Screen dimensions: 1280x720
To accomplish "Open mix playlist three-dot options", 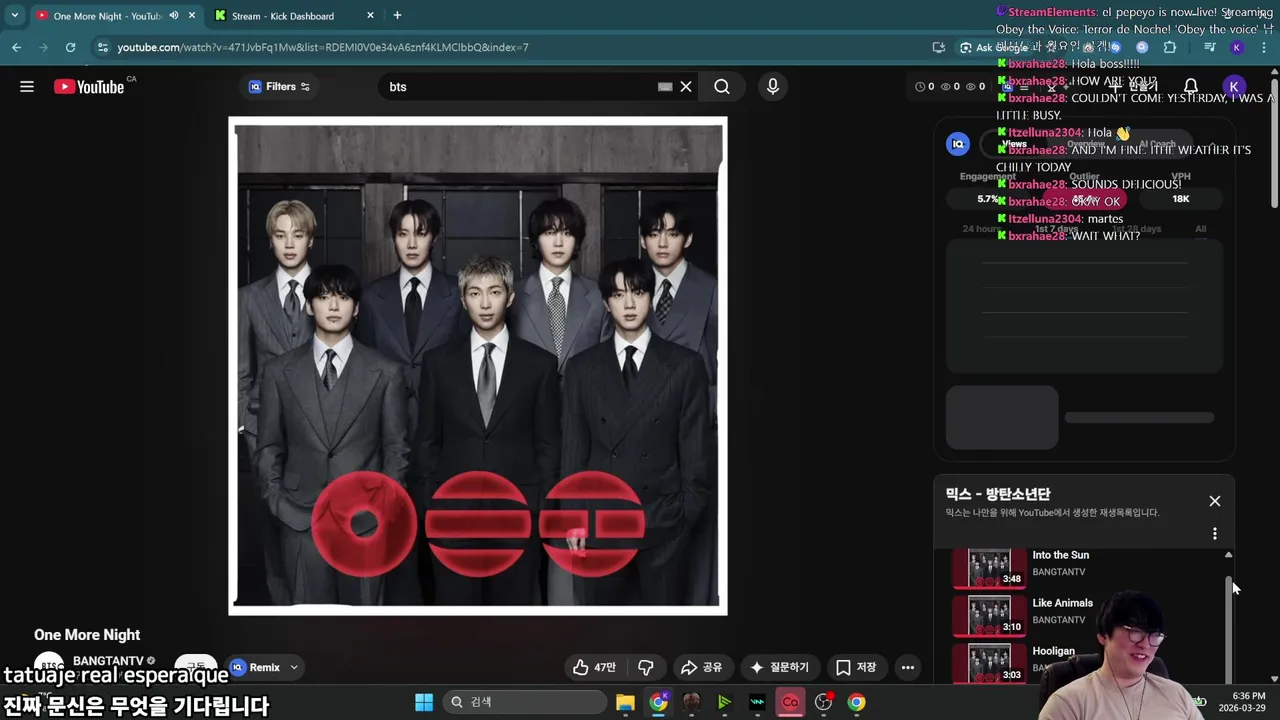I will tap(1215, 534).
